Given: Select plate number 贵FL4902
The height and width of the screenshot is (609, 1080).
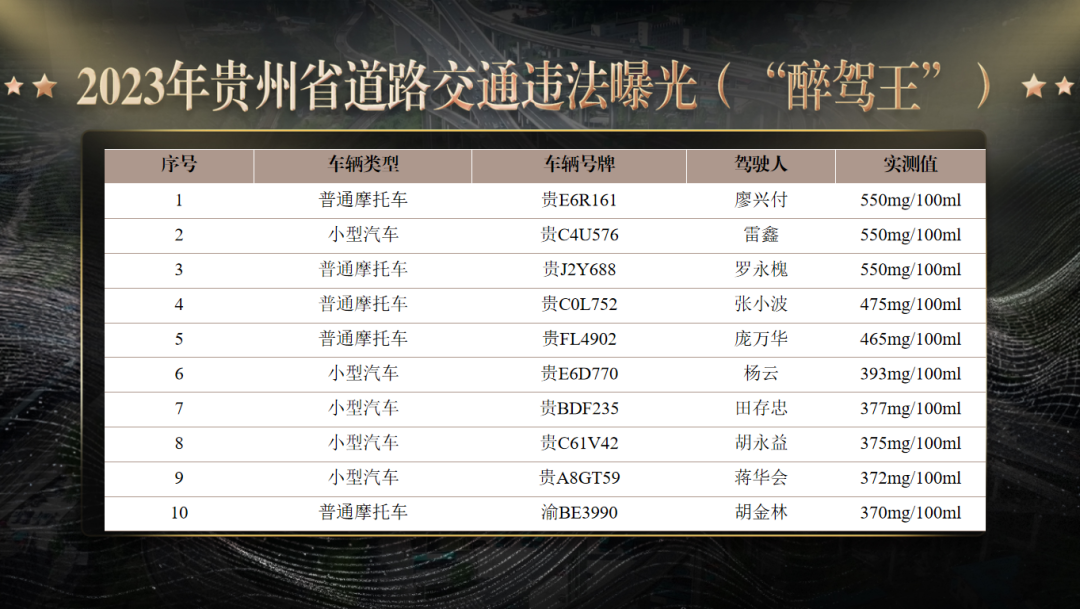Looking at the screenshot, I should (x=579, y=339).
